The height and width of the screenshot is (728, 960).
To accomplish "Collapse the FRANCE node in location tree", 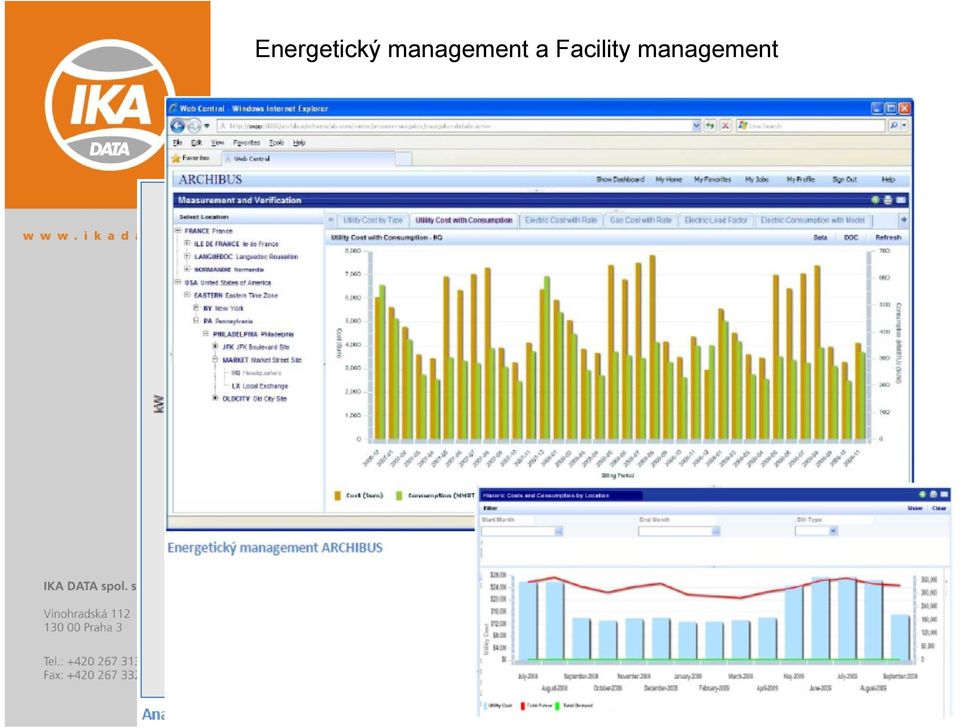I will click(x=178, y=231).
